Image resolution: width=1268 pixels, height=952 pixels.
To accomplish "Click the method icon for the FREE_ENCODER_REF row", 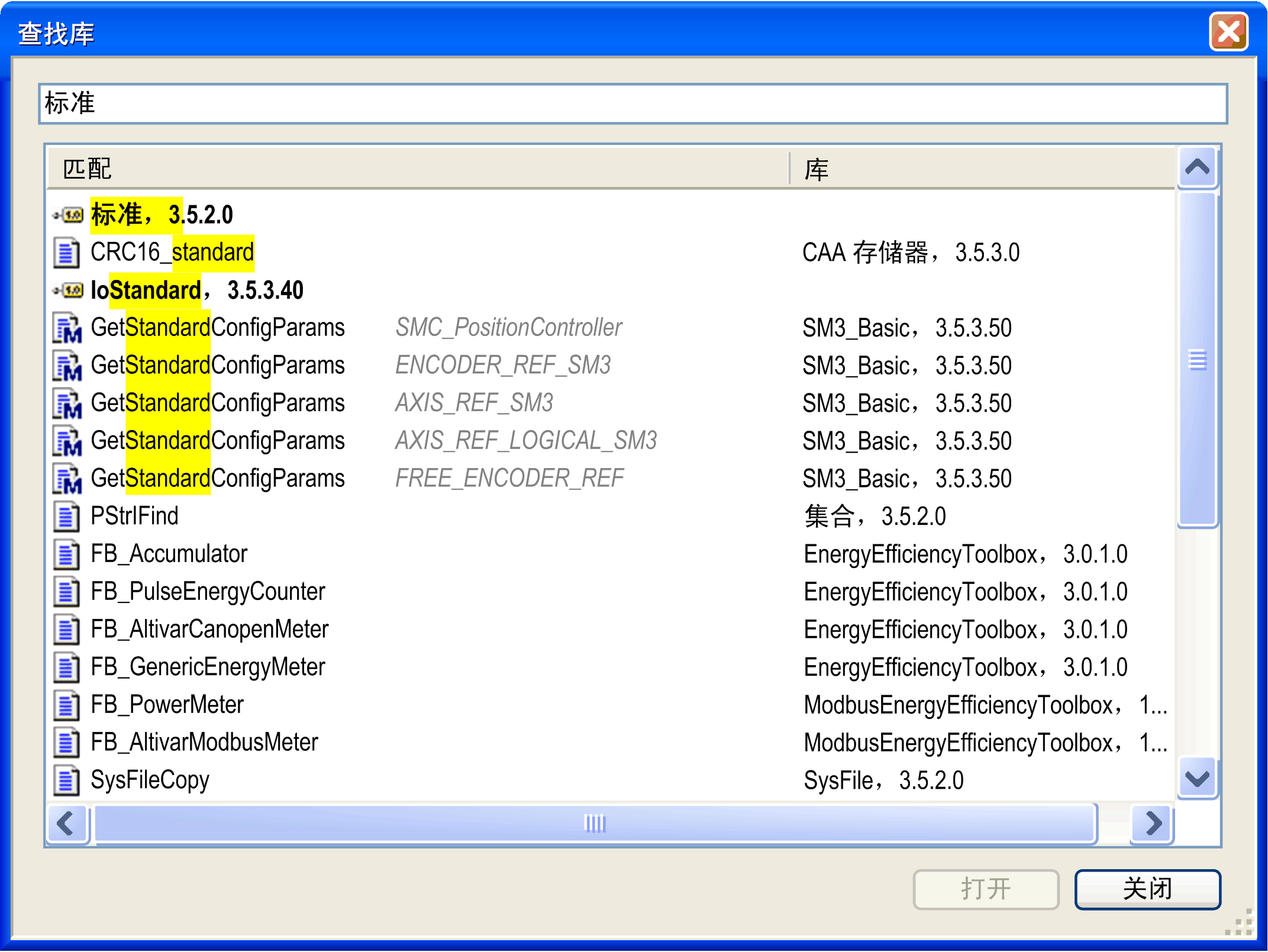I will coord(67,479).
